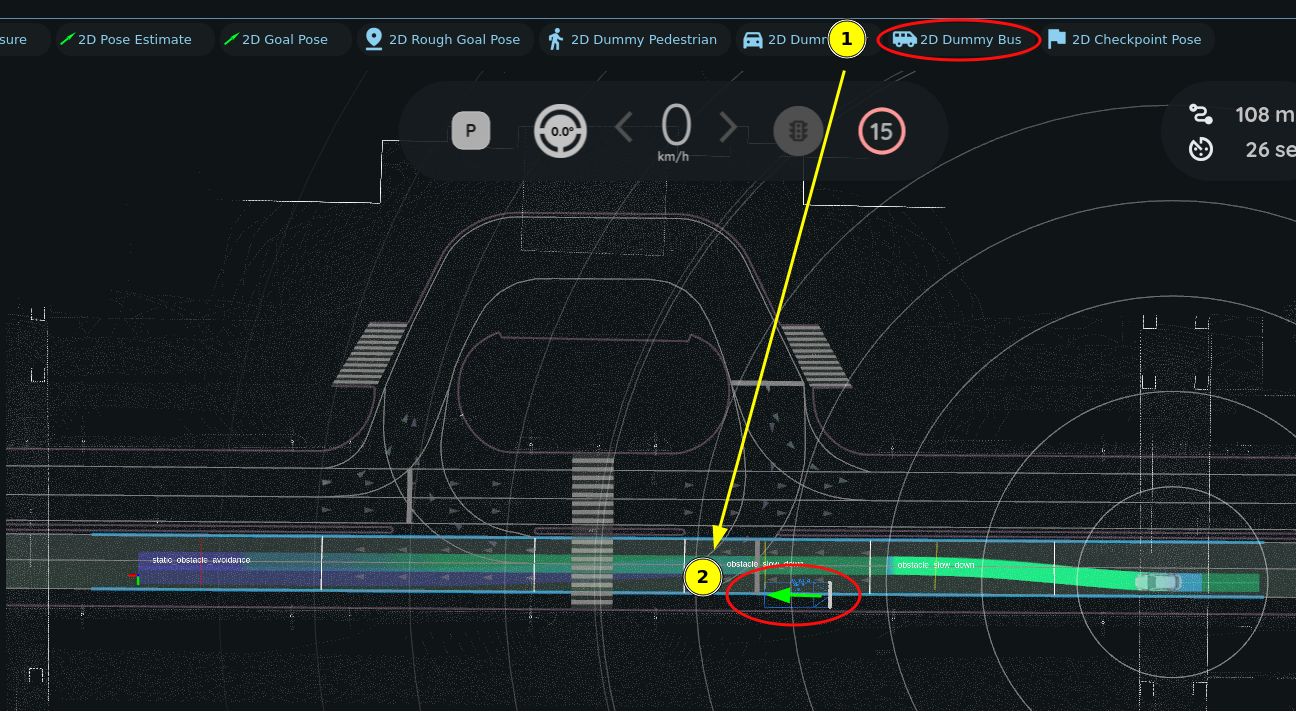This screenshot has height=711, width=1296.
Task: Click the estimated time remaining icon
Action: 1201,150
